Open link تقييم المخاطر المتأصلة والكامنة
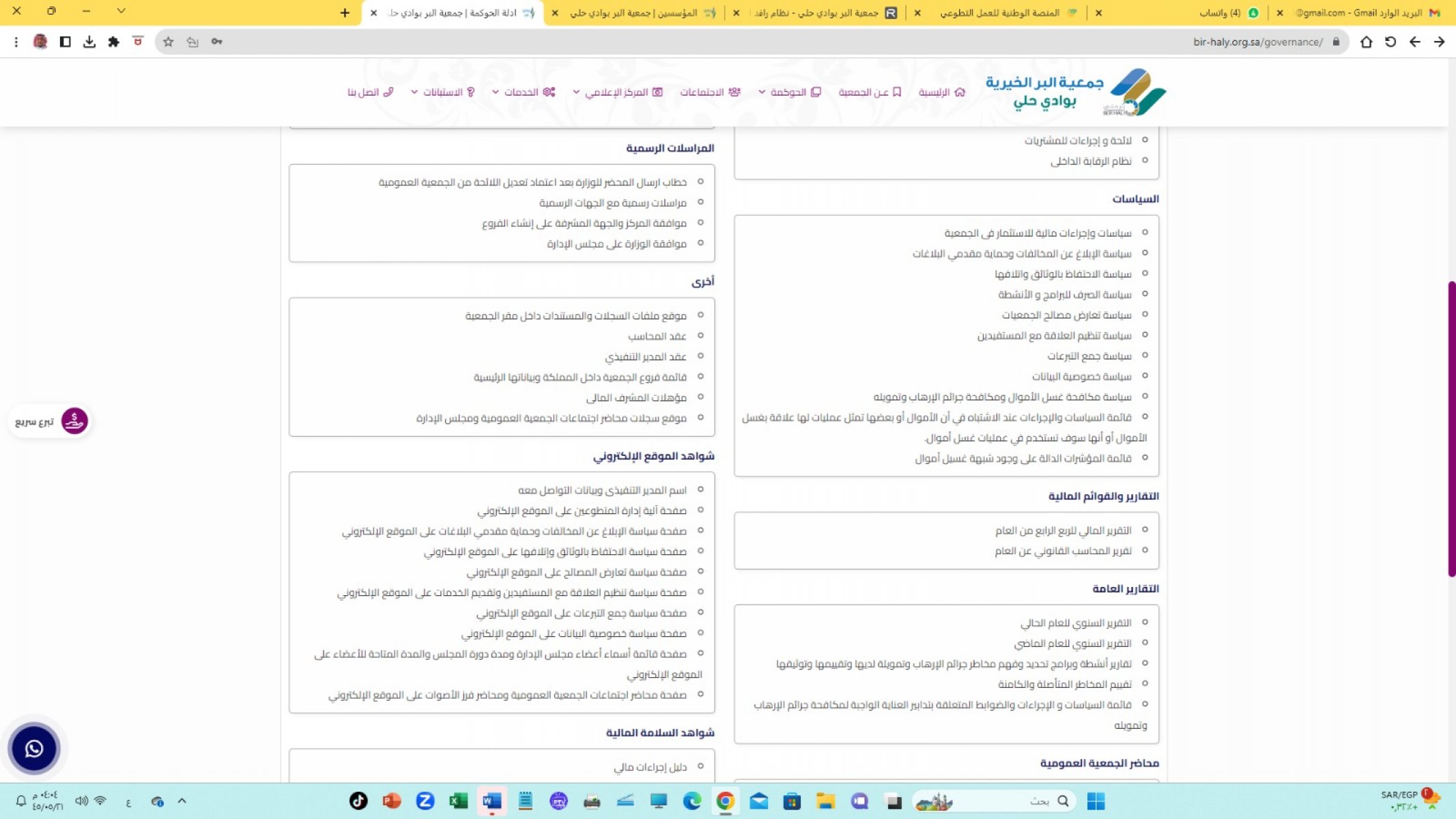Viewport: 1456px width, 819px height. coord(1065,685)
